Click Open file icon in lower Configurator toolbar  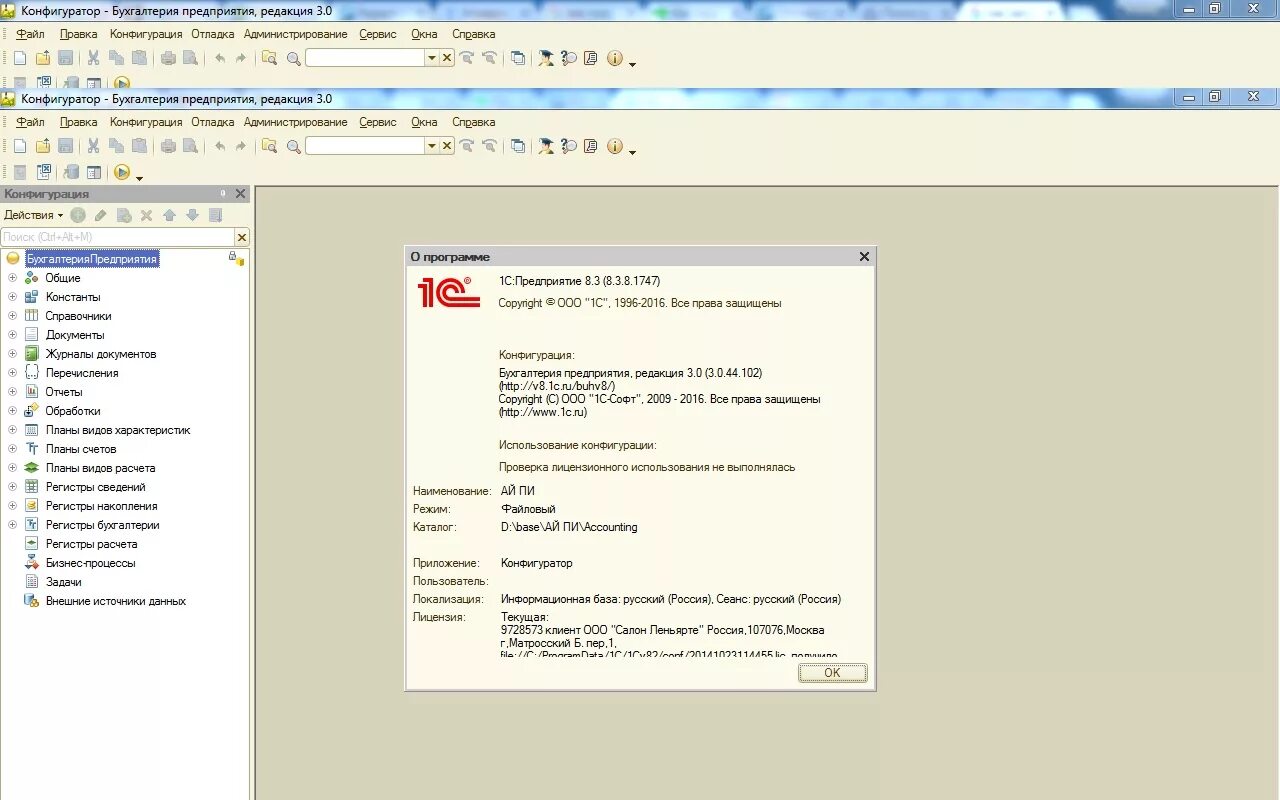(x=42, y=146)
